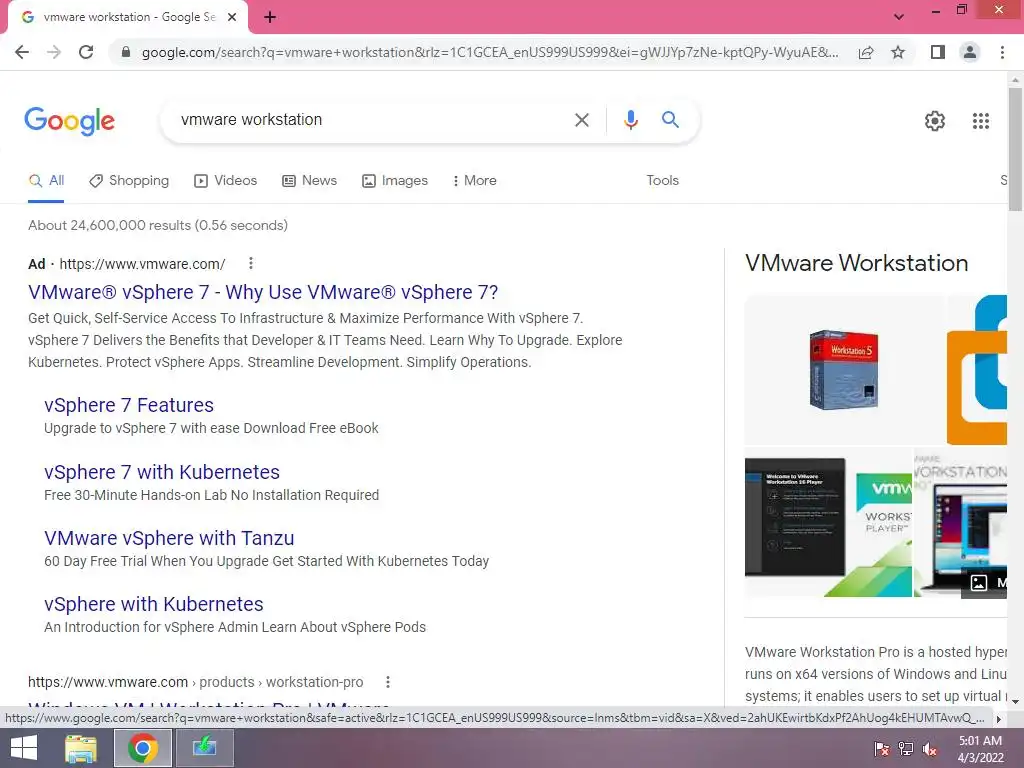This screenshot has height=768, width=1024.
Task: Click the padlock site info icon
Action: click(125, 52)
